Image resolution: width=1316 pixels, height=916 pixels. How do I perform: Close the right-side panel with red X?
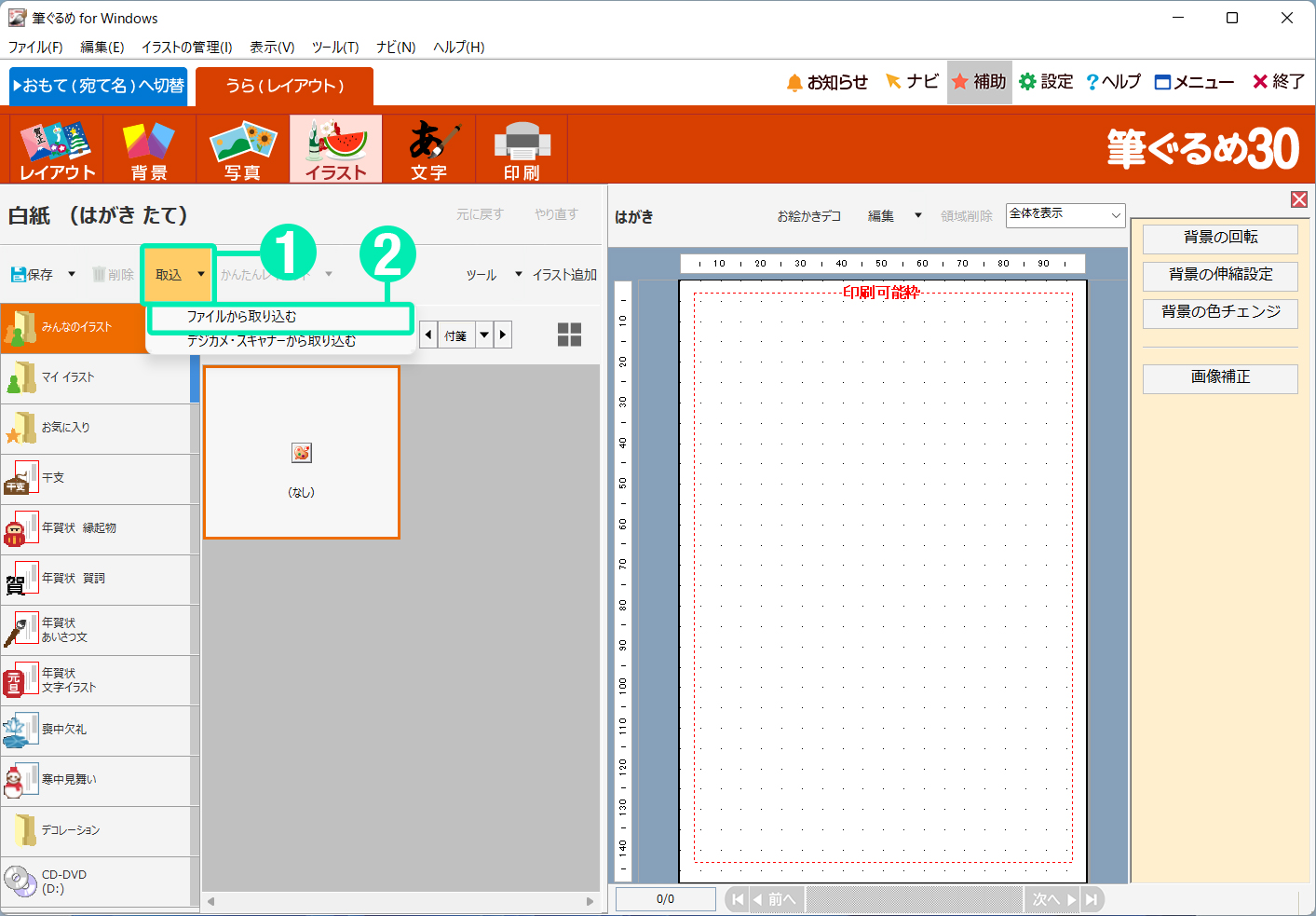point(1298,199)
